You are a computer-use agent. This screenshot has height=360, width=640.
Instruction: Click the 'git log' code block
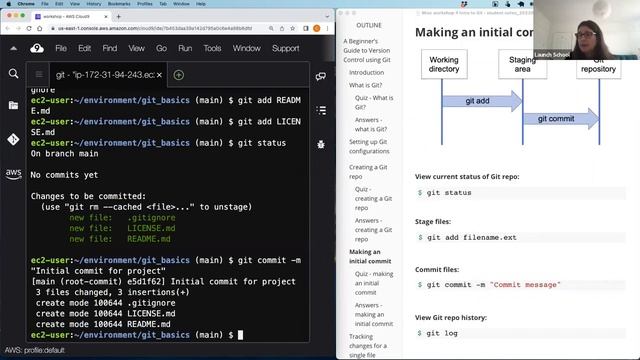(520, 333)
